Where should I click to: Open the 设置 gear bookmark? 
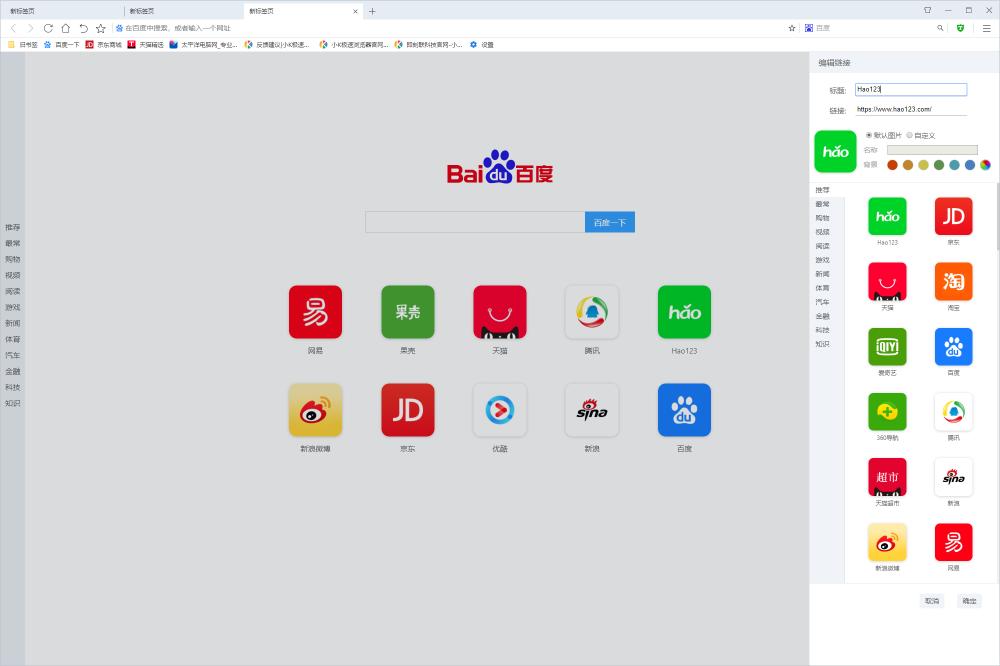482,45
